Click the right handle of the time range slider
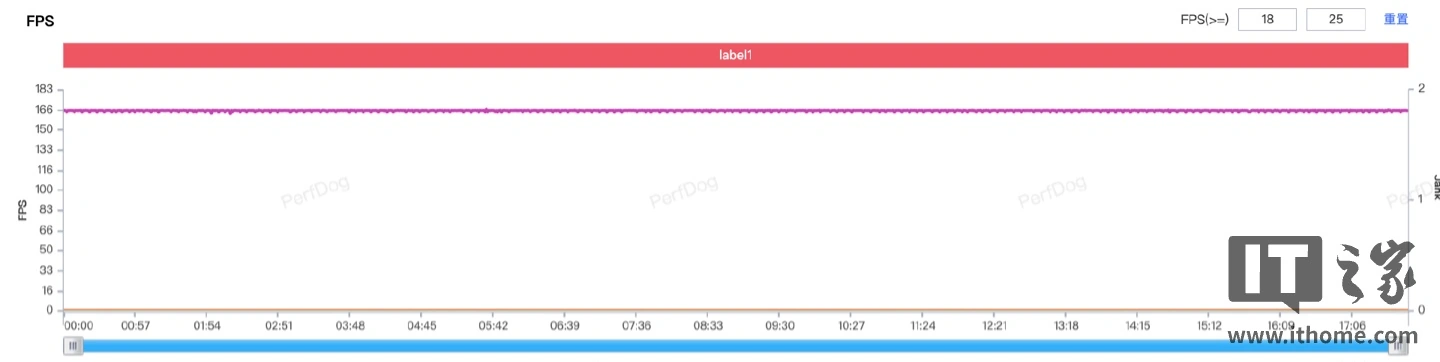The image size is (1440, 362). (x=1398, y=346)
